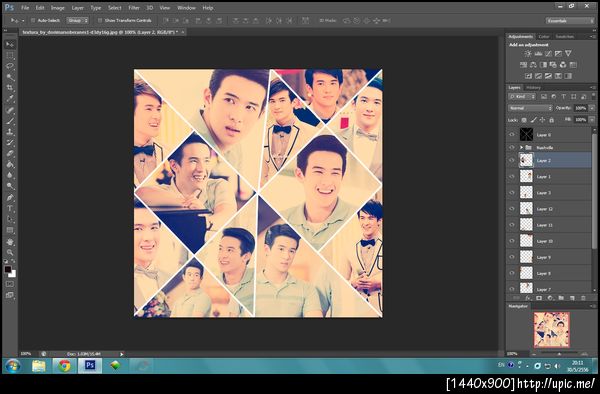Open the Filter menu
Viewport: 600px width, 394px height.
[134, 8]
